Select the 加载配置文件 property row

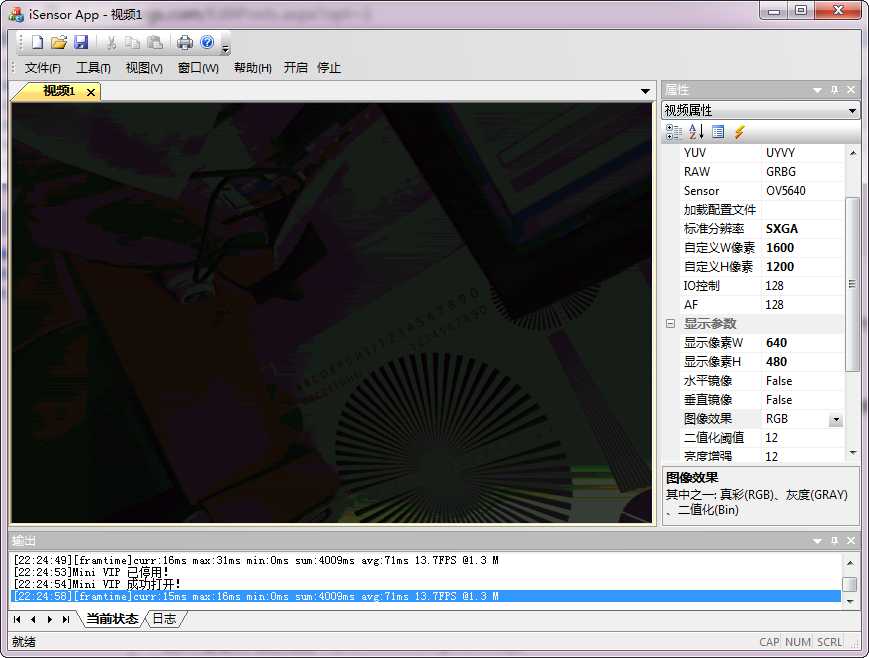coord(762,210)
